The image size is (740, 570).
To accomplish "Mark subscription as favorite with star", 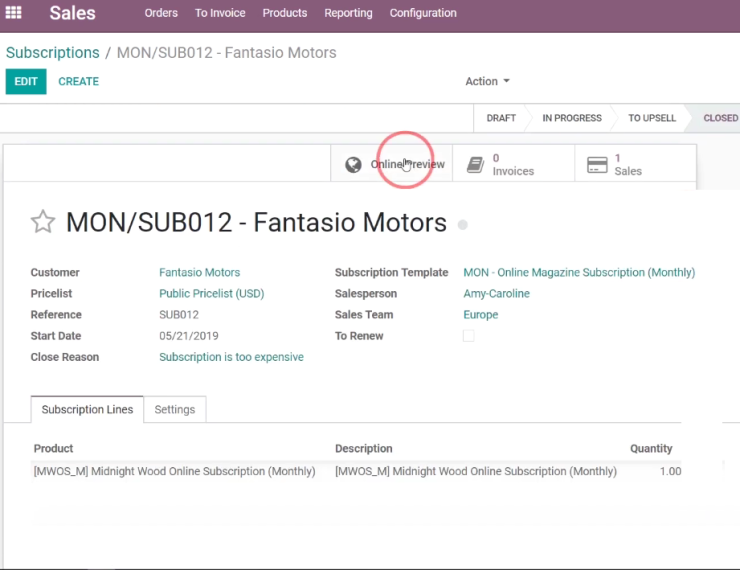I will (x=43, y=222).
